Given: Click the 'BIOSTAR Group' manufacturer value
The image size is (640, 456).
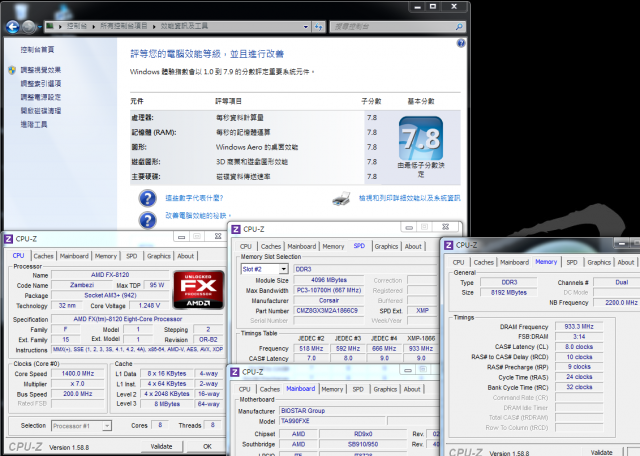Looking at the screenshot, I should click(x=358, y=411).
